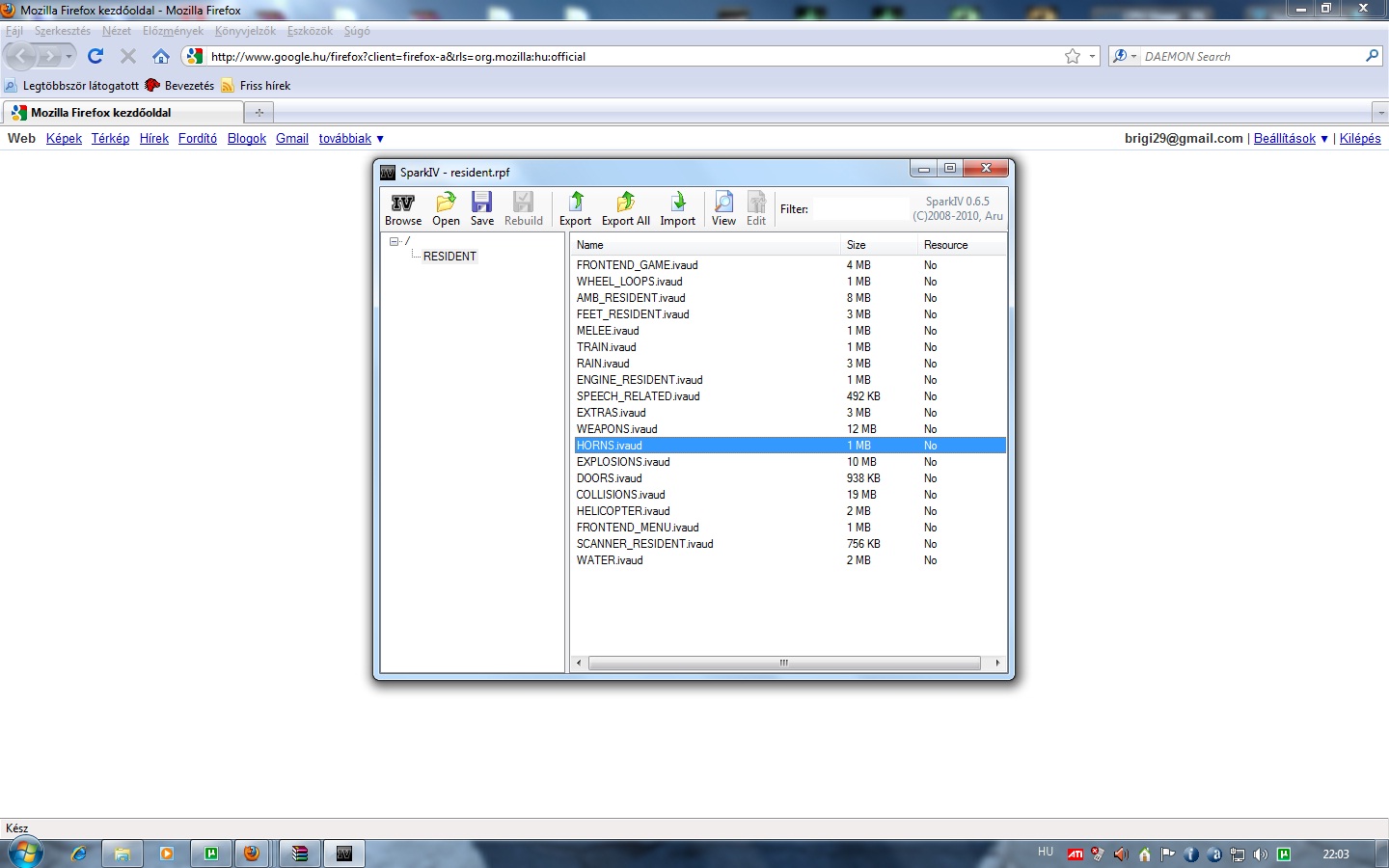Export the selected file with Export icon
Screen dimensions: 1389x868
576,209
